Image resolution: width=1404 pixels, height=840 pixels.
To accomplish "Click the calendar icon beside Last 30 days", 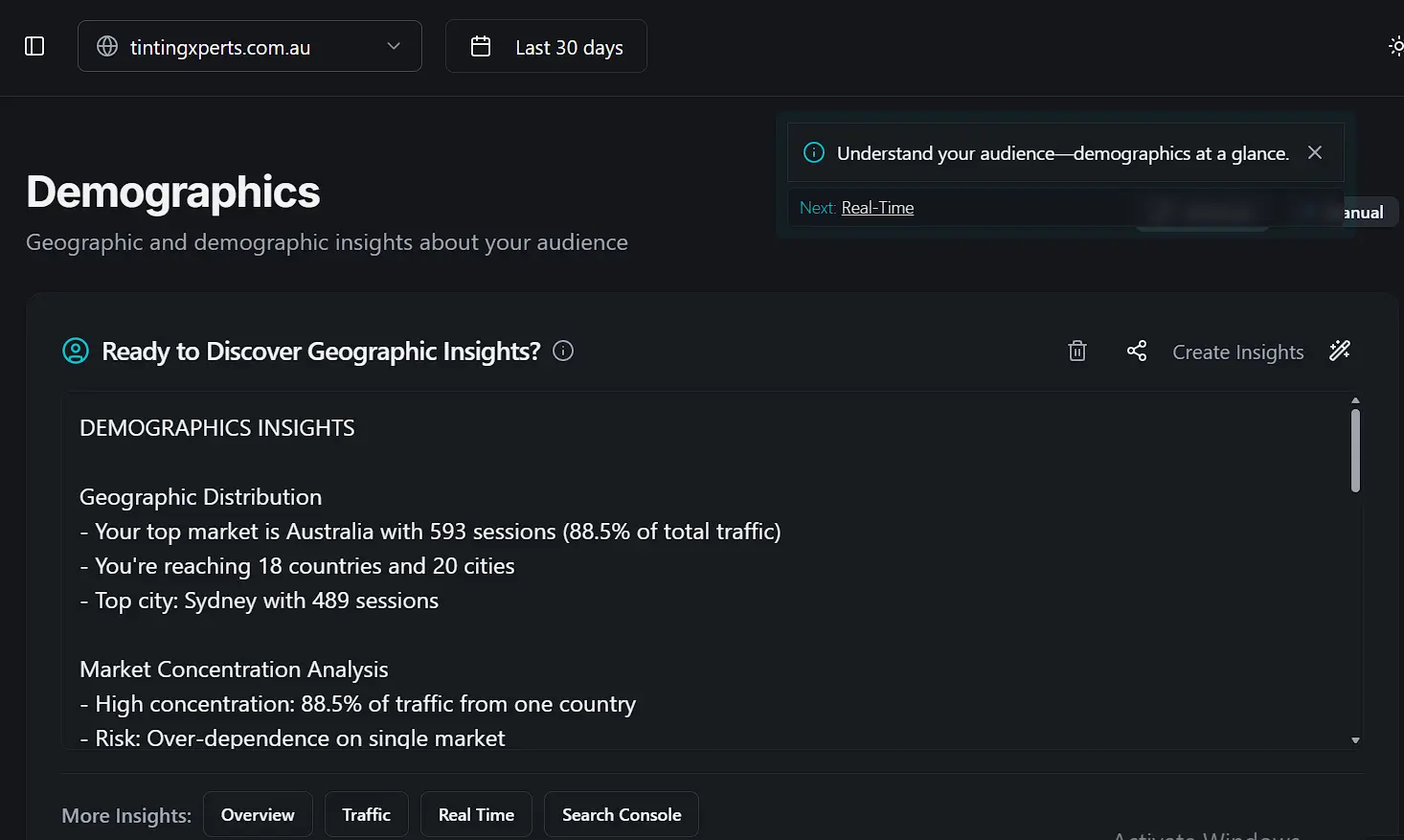I will (482, 45).
